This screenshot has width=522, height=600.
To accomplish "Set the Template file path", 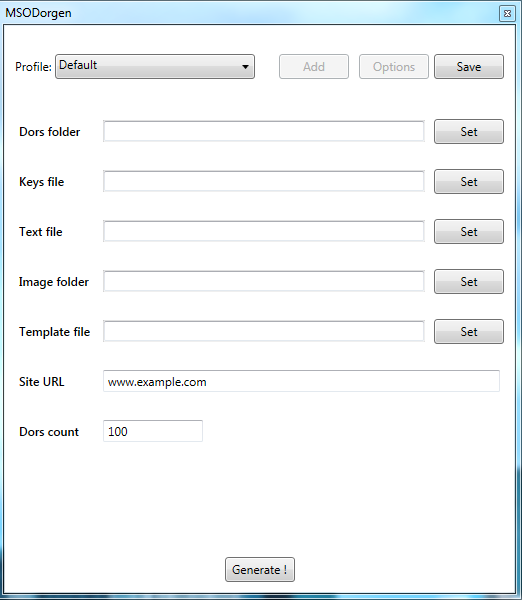I will point(469,331).
